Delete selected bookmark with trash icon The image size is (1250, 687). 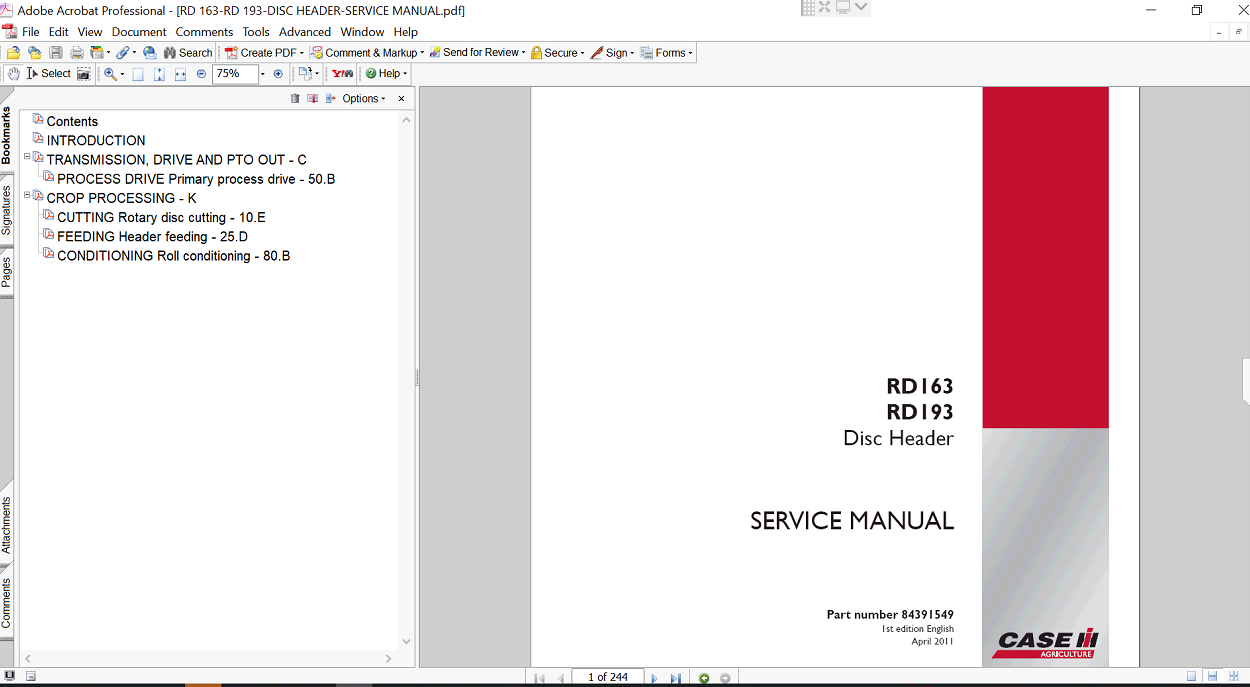point(294,98)
